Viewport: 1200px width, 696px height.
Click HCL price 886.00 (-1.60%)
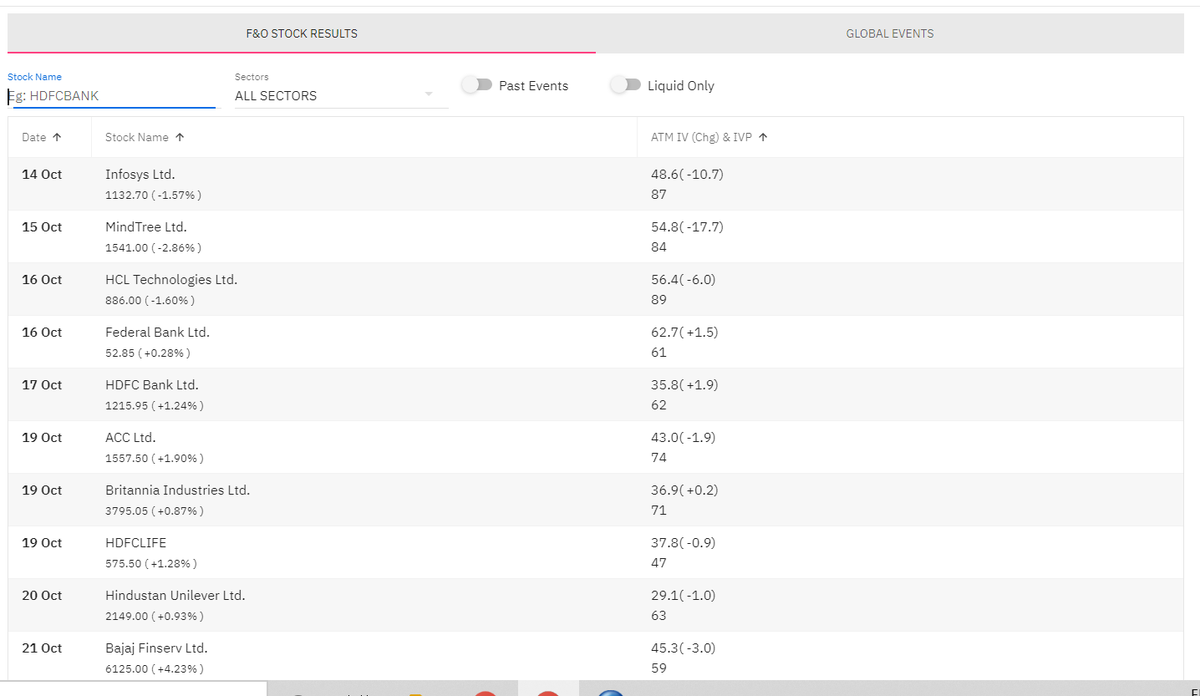pos(150,300)
